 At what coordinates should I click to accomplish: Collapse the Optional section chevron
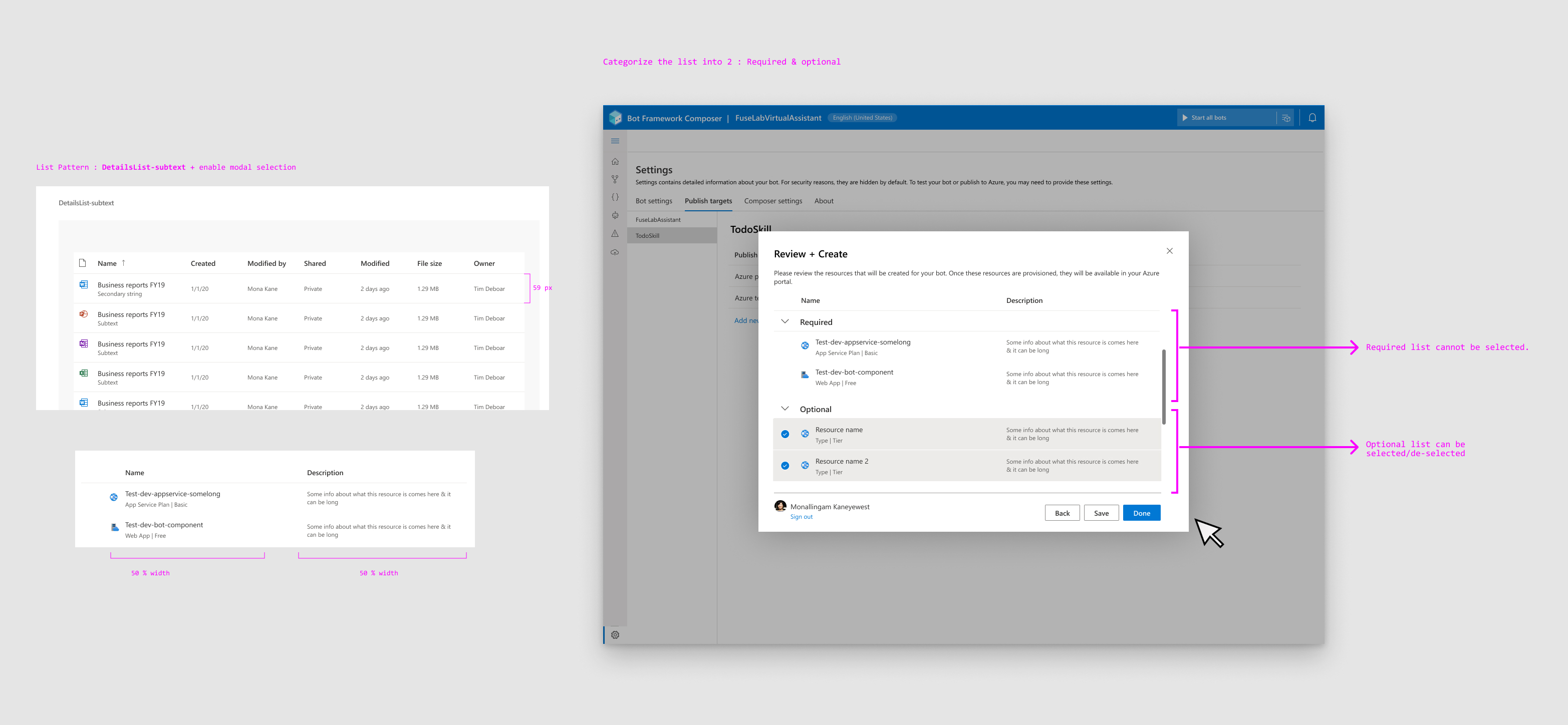coord(785,408)
